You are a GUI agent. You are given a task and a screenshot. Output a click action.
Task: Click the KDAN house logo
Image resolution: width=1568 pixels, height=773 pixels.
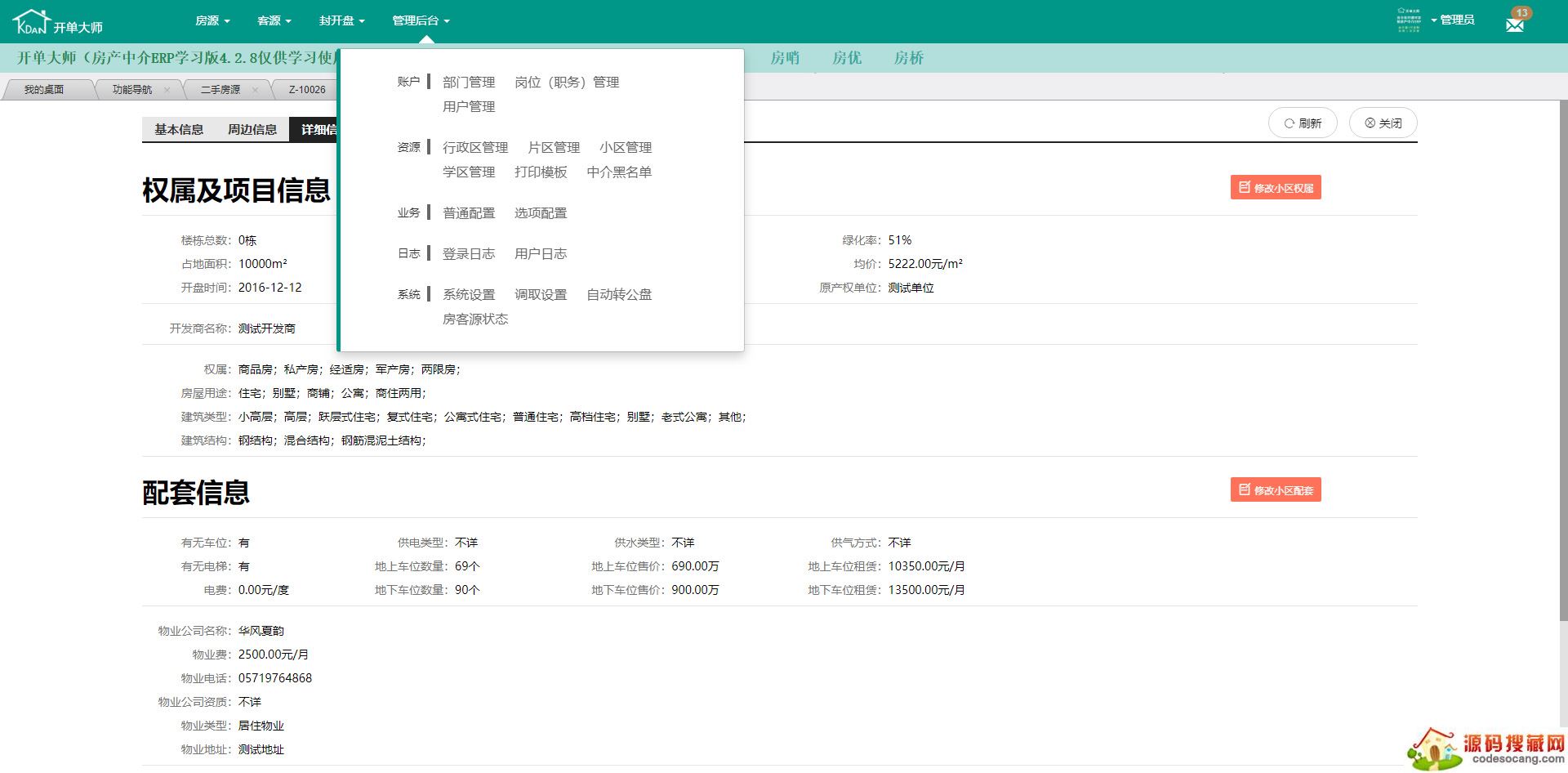32,22
